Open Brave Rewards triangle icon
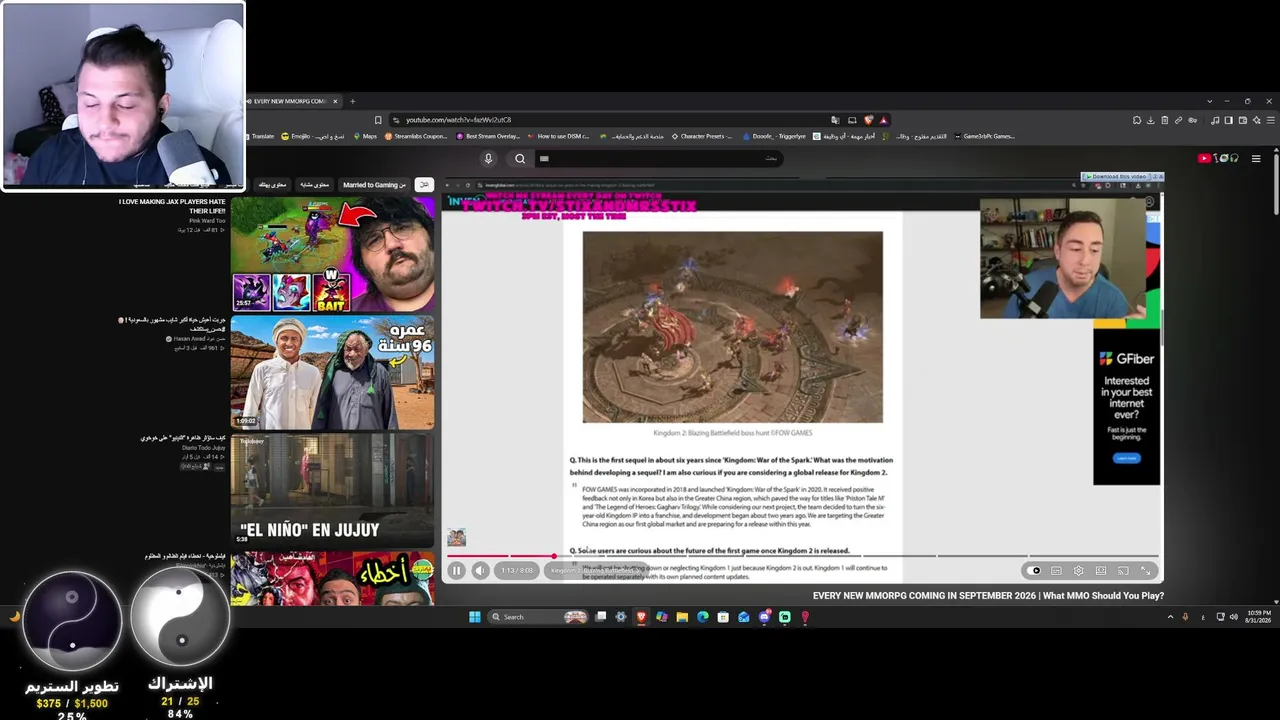Viewport: 1280px width, 720px height. tap(883, 120)
